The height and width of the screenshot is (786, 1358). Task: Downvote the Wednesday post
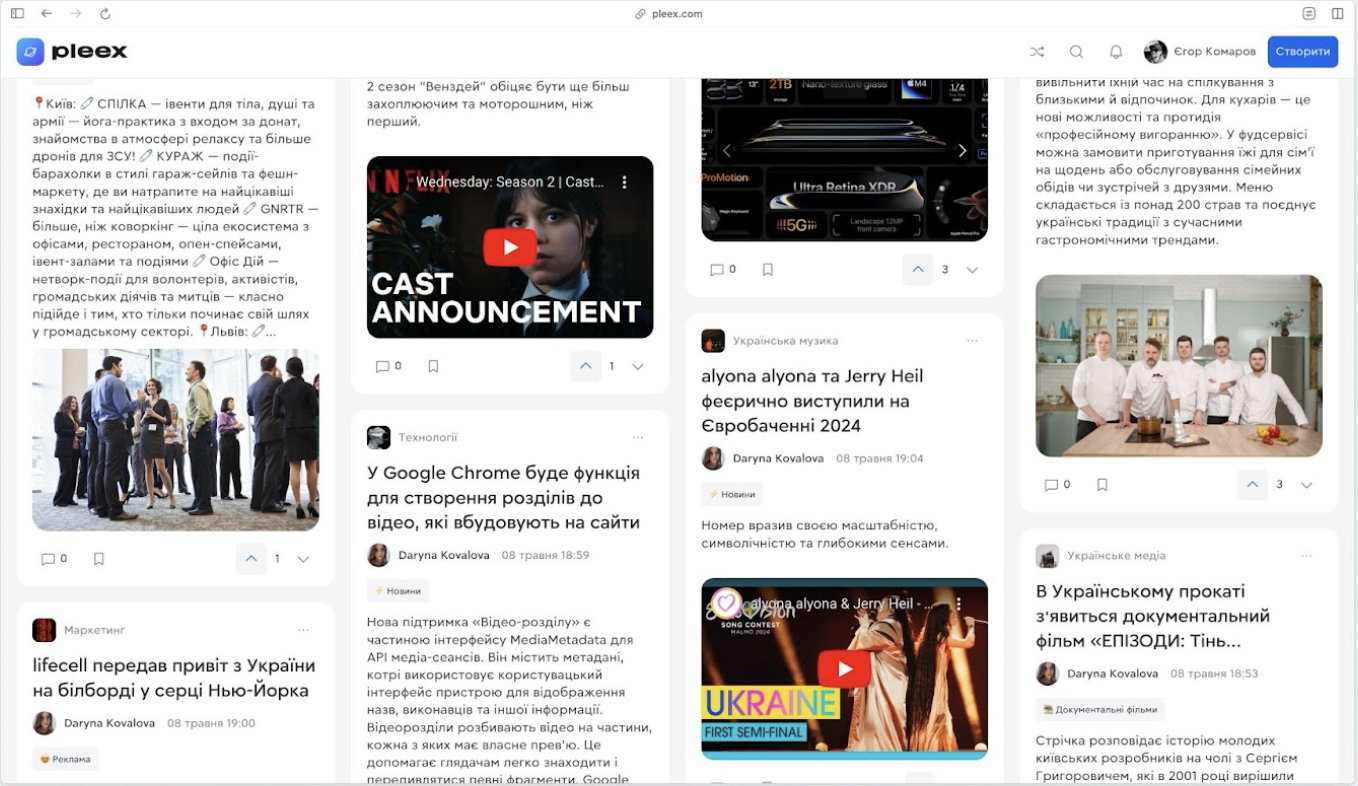pos(638,366)
